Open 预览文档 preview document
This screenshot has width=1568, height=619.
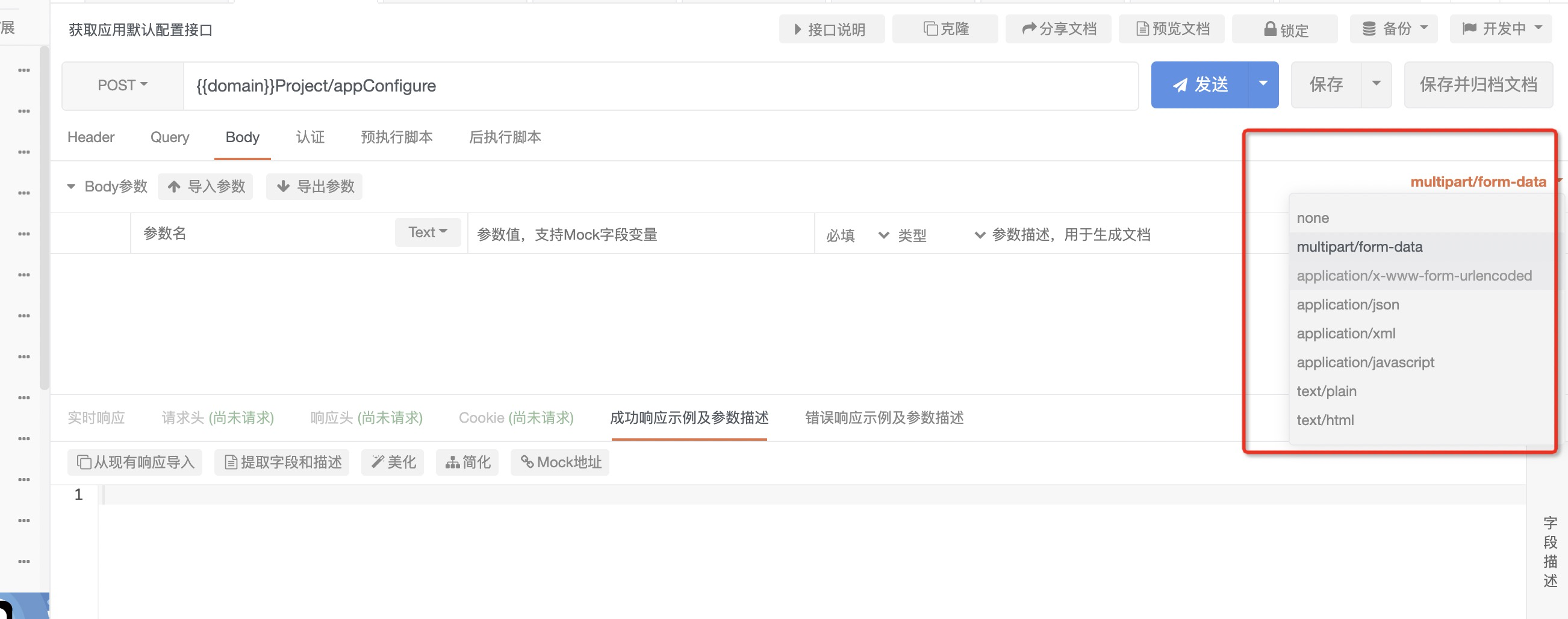pos(1172,30)
